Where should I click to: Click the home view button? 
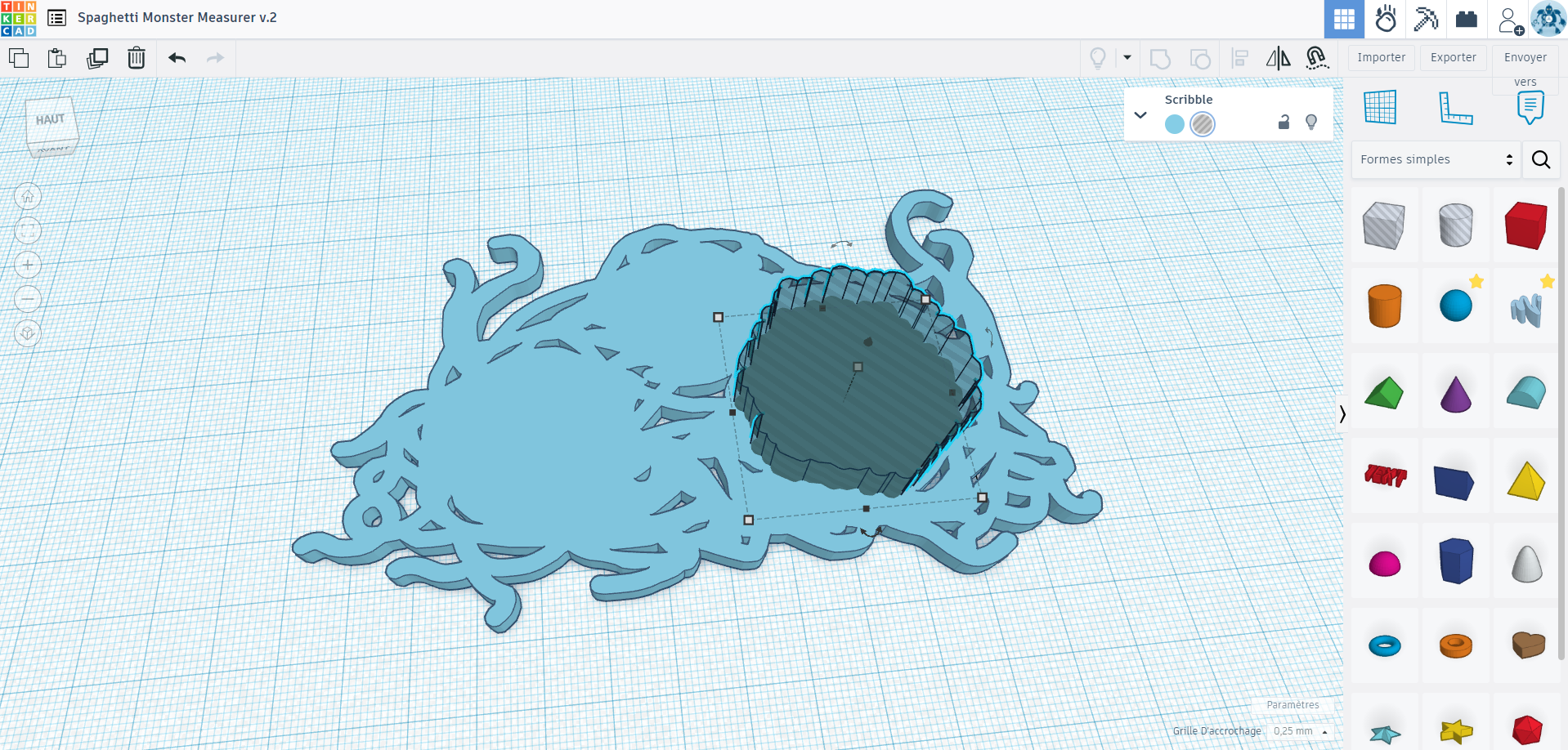point(28,196)
